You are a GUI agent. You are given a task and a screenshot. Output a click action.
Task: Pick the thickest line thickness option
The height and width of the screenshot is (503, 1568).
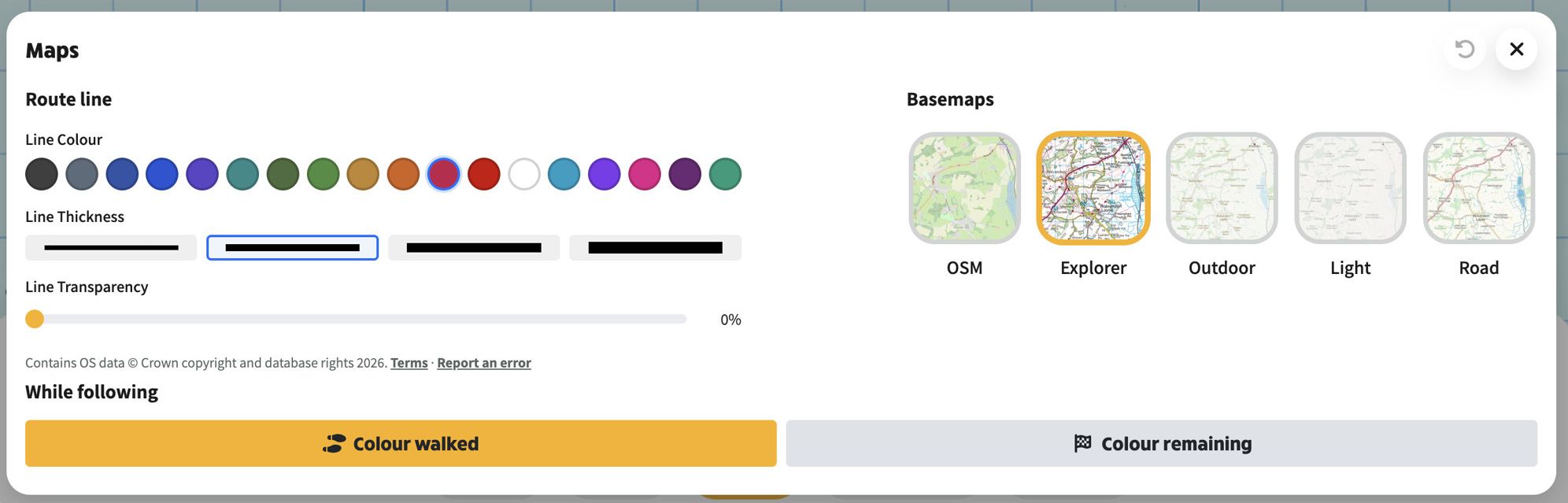(655, 248)
